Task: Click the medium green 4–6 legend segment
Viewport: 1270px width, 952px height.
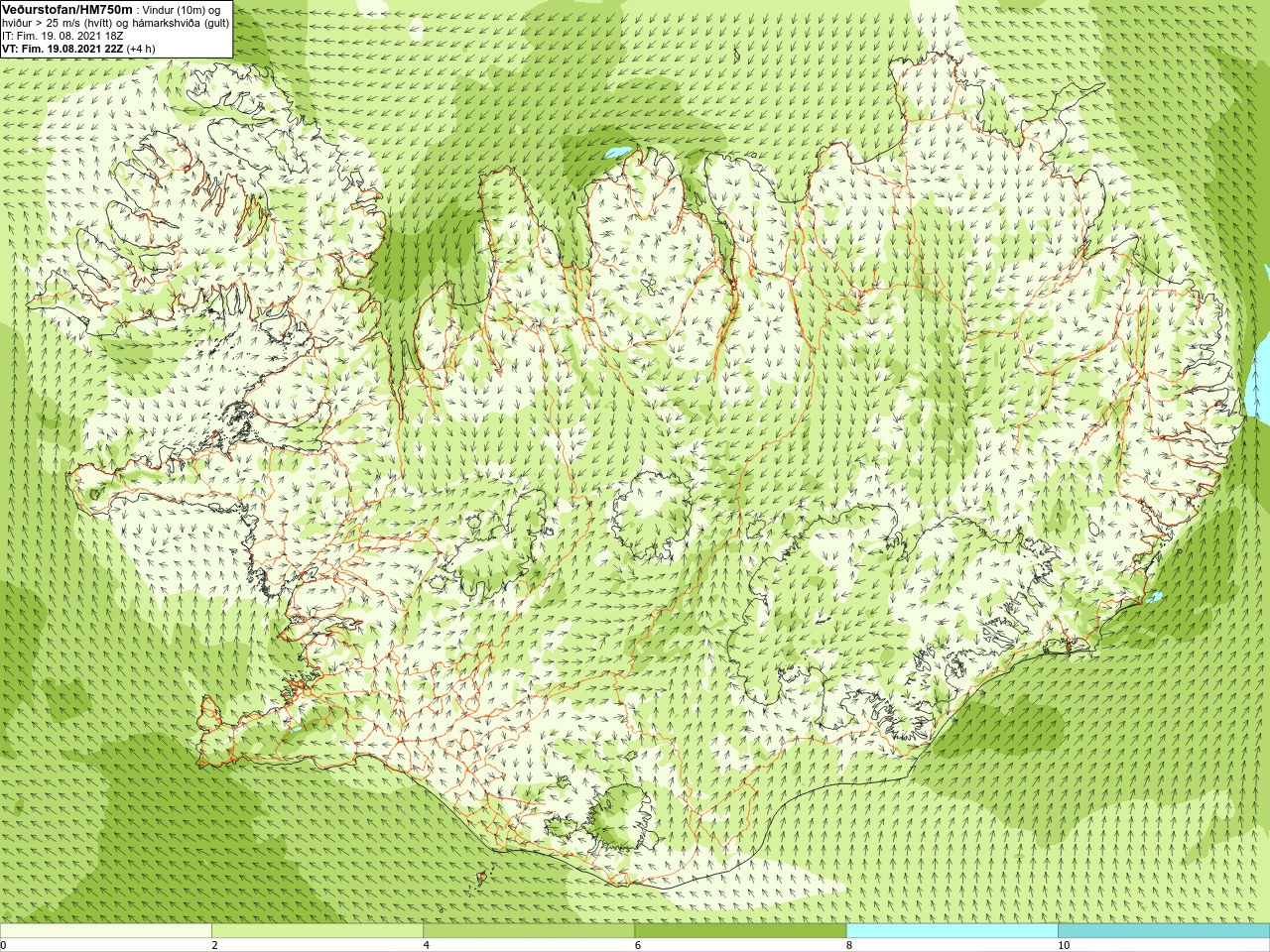Action: click(x=529, y=931)
